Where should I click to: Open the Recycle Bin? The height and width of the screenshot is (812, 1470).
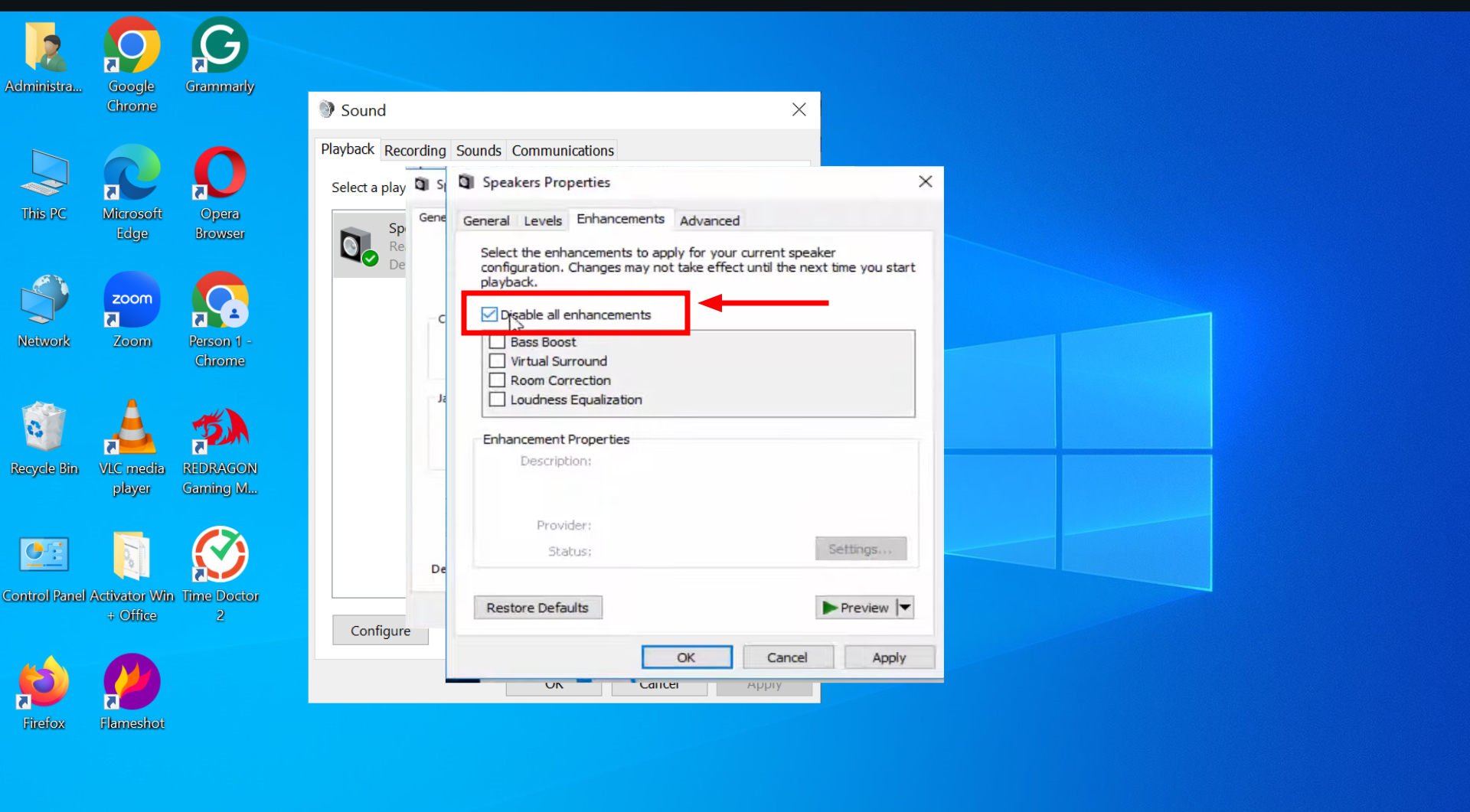[x=44, y=429]
